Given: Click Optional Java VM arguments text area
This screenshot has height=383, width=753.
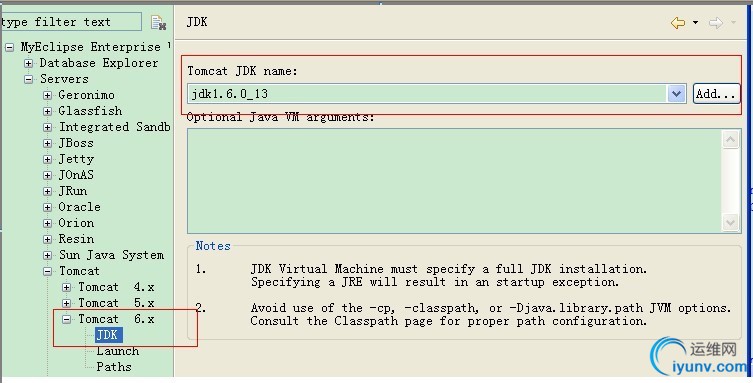Looking at the screenshot, I should 455,180.
